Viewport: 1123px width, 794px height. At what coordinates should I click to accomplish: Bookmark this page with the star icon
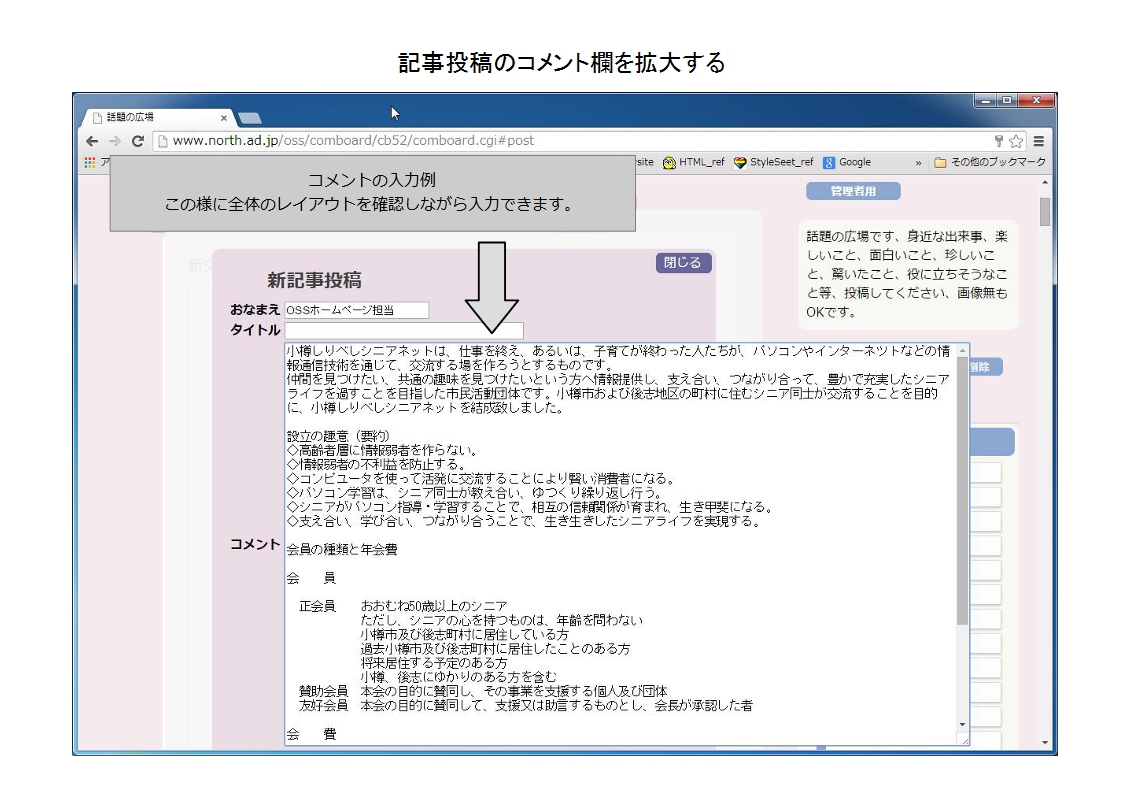[1016, 141]
